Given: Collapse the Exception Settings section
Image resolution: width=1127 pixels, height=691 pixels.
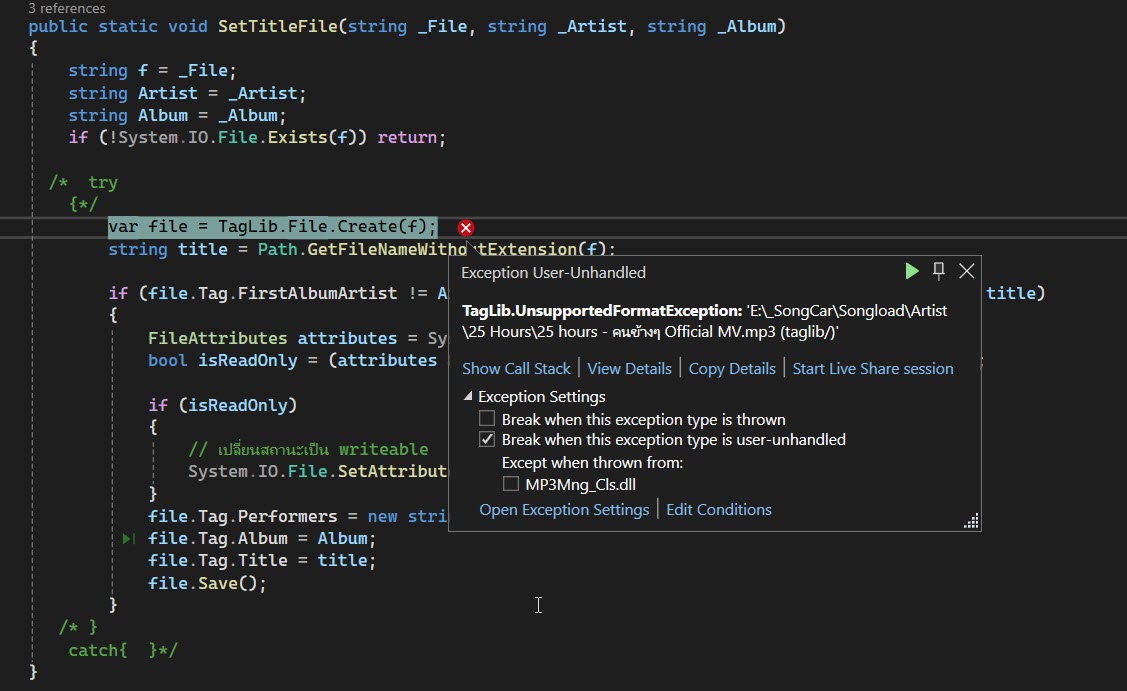Looking at the screenshot, I should click(x=468, y=397).
